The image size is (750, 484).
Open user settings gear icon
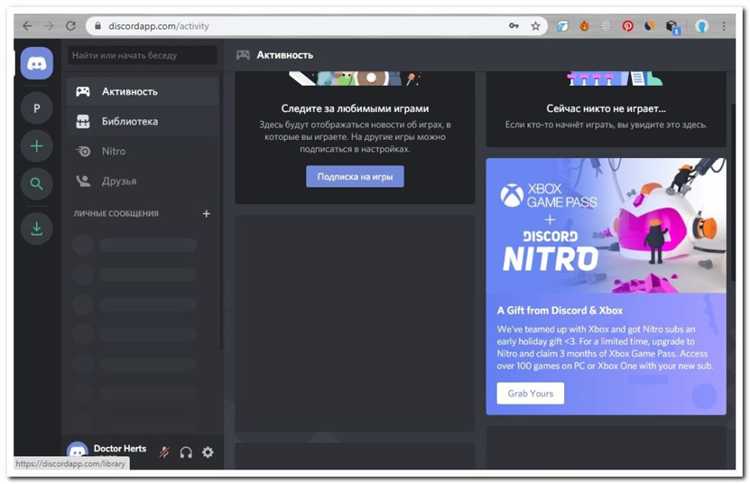coord(208,452)
